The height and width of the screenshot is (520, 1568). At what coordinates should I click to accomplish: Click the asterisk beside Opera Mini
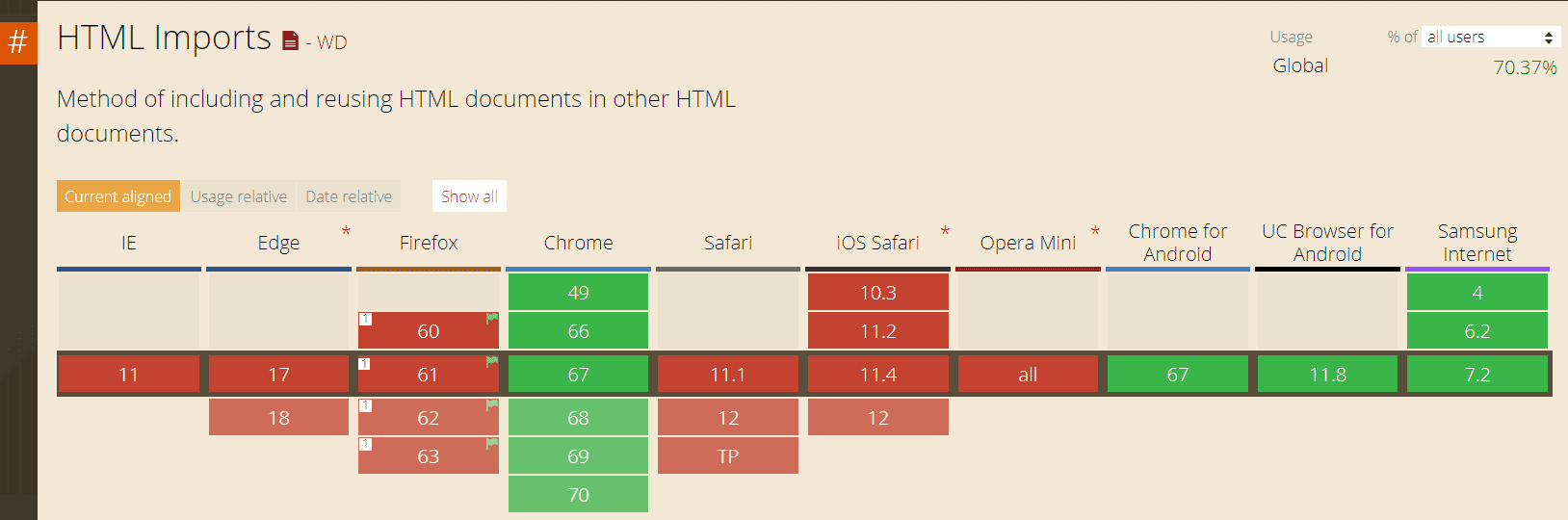tap(1095, 231)
